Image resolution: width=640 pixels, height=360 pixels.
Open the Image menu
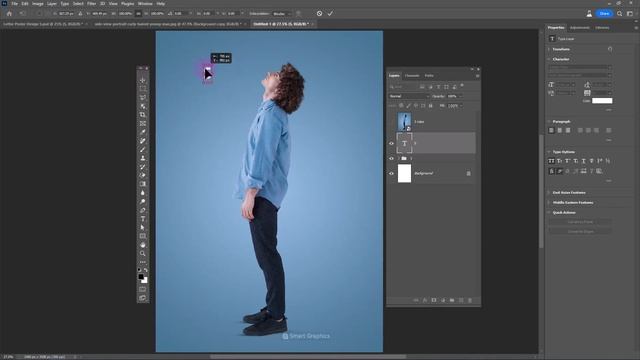pyautogui.click(x=38, y=4)
